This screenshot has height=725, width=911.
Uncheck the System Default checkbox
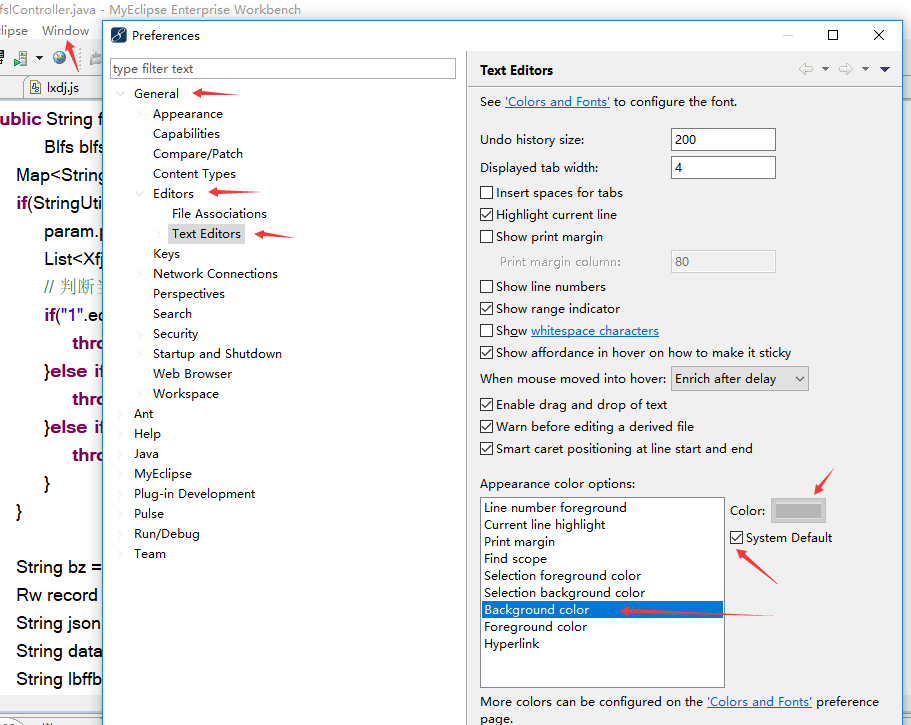click(x=736, y=537)
